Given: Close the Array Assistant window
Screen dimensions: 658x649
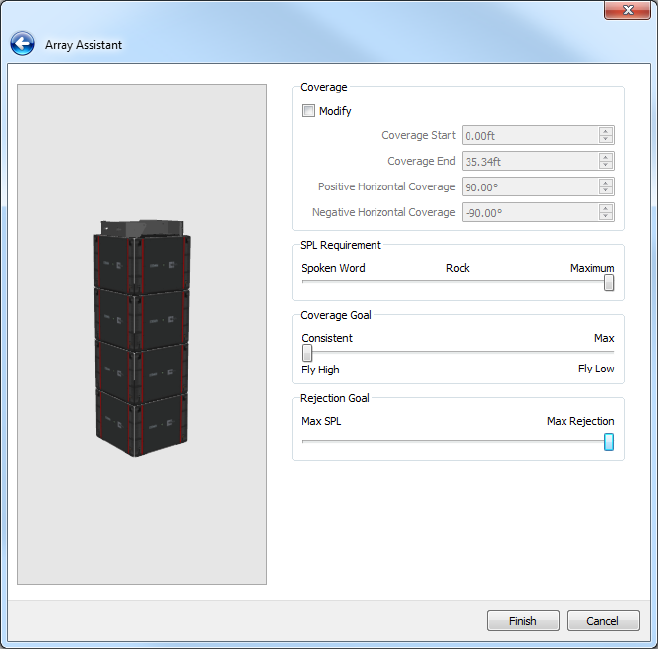Looking at the screenshot, I should tap(628, 10).
